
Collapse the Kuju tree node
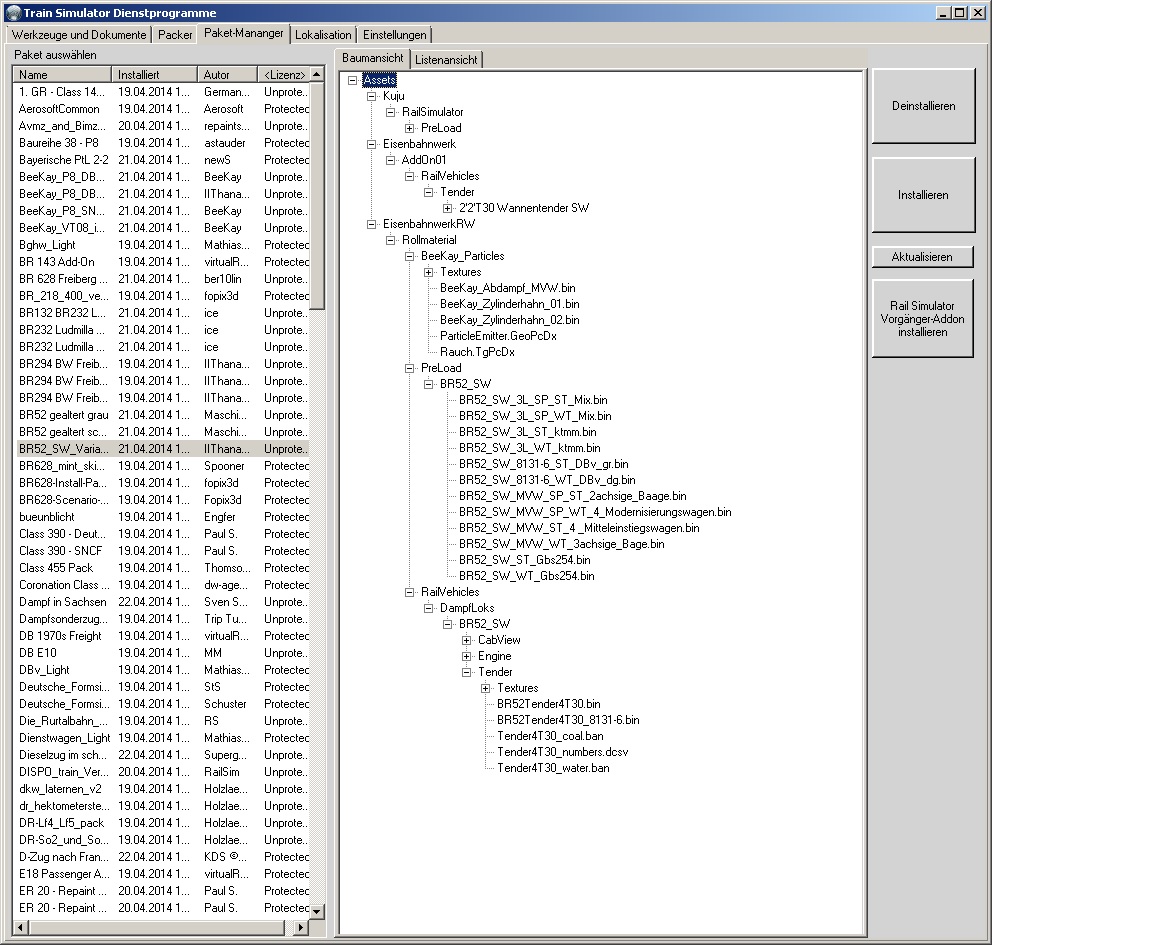[371, 96]
